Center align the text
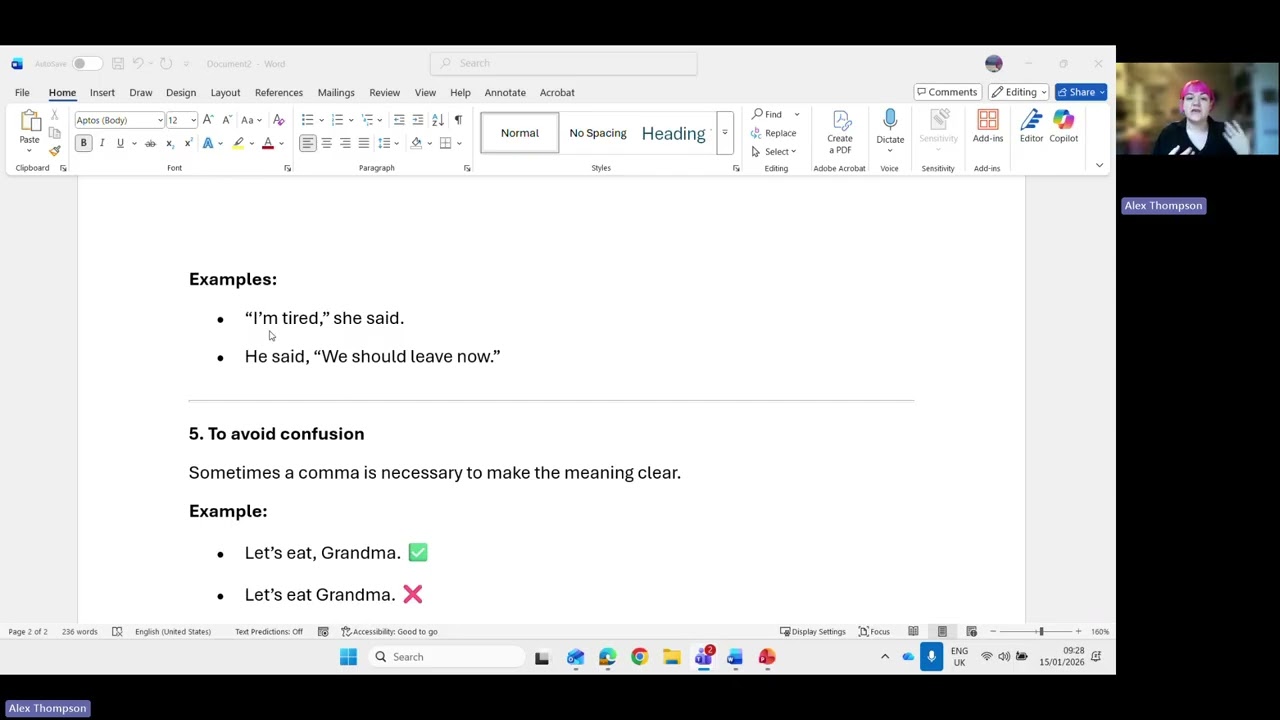Viewport: 1280px width, 720px height. pos(326,143)
